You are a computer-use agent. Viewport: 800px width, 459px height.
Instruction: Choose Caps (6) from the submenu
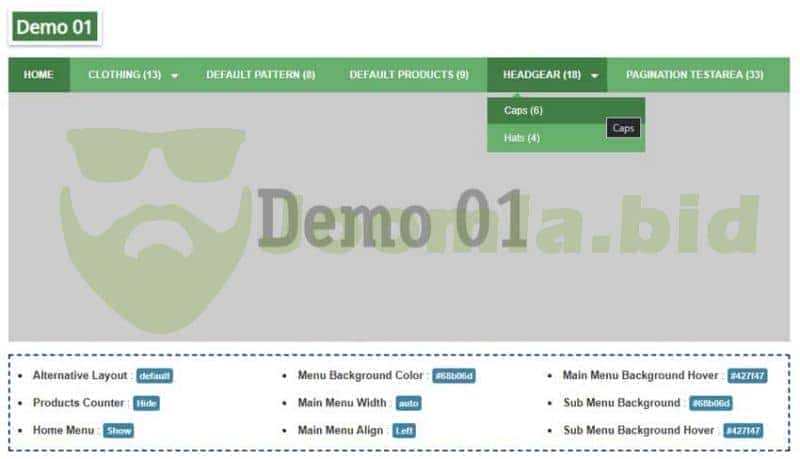click(x=523, y=111)
